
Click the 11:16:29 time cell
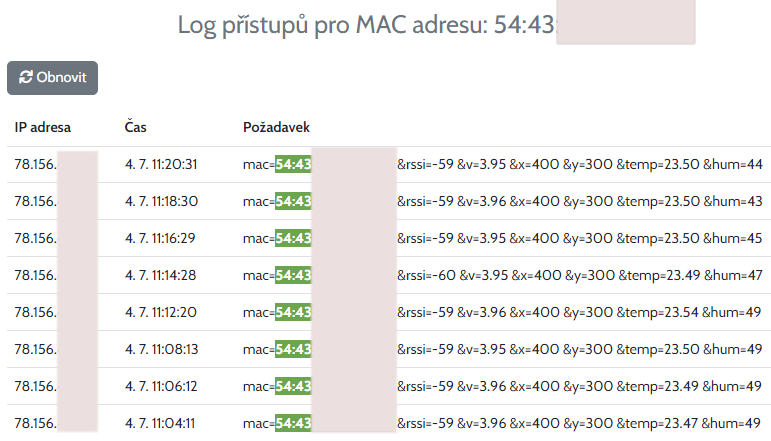point(161,238)
